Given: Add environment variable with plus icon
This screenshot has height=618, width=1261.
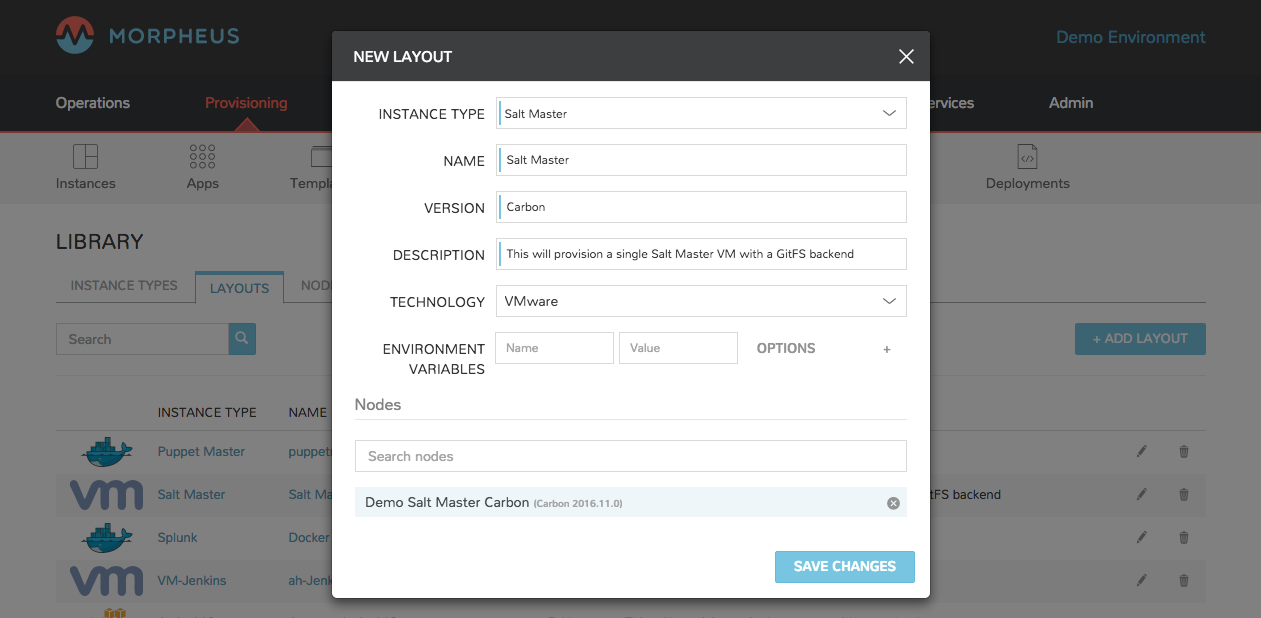Looking at the screenshot, I should pyautogui.click(x=887, y=349).
